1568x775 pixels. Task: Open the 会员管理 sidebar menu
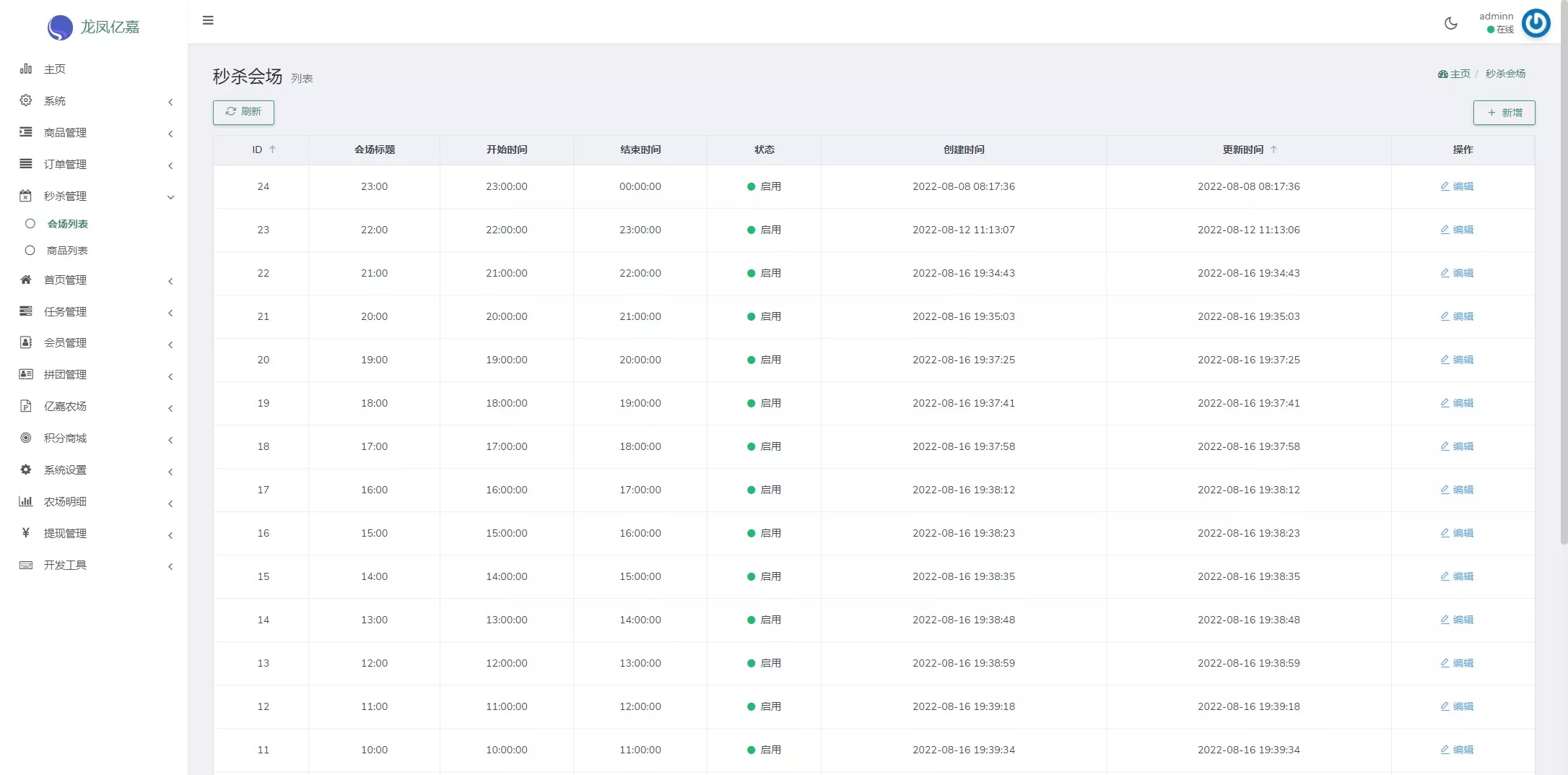click(65, 343)
